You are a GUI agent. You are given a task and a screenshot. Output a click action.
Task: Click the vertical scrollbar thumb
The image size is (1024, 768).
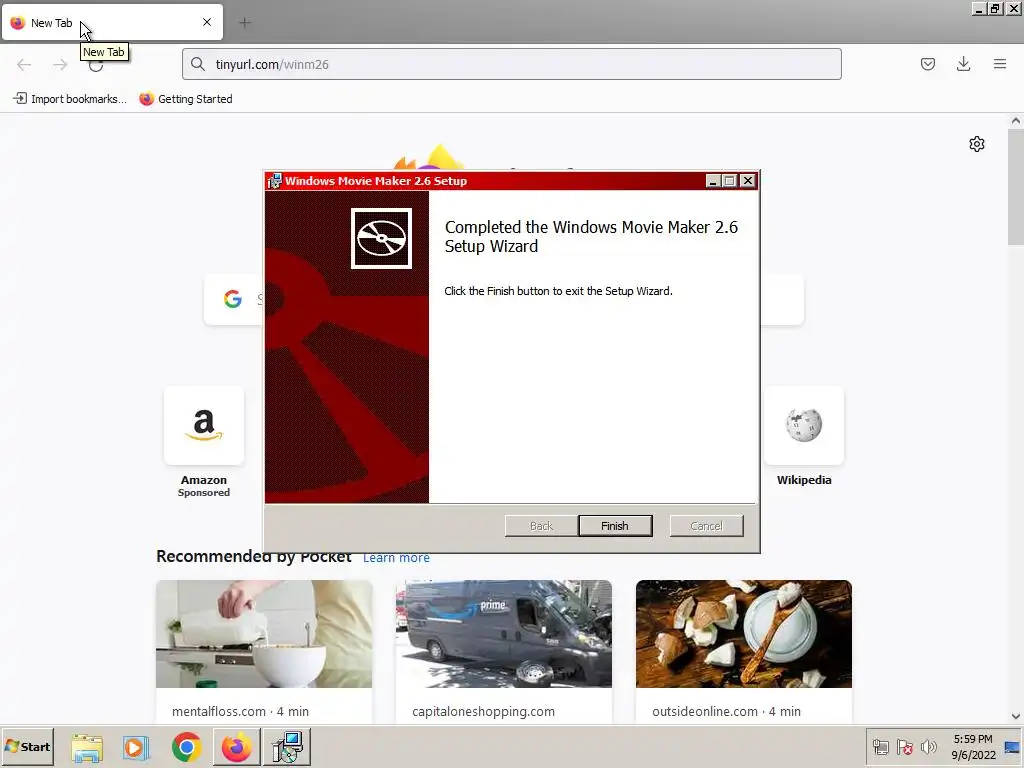tap(1016, 187)
